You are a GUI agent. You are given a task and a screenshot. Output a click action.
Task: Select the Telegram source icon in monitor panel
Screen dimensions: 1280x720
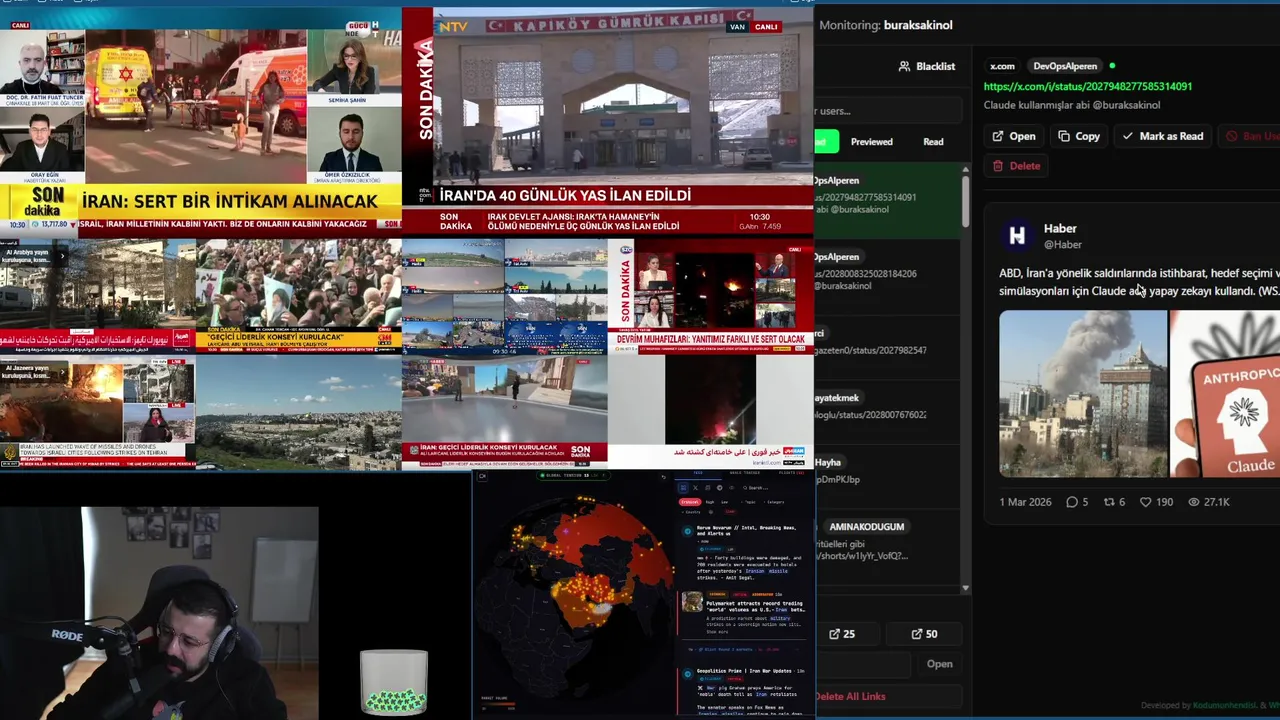719,488
